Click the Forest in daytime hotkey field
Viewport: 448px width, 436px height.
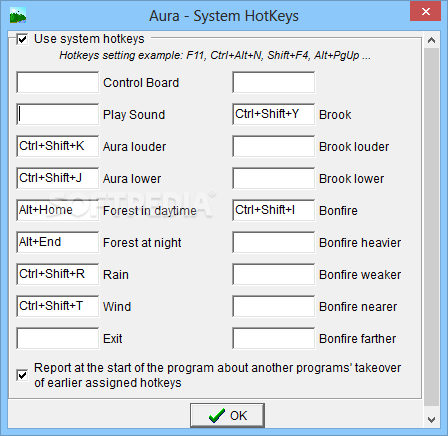(58, 210)
